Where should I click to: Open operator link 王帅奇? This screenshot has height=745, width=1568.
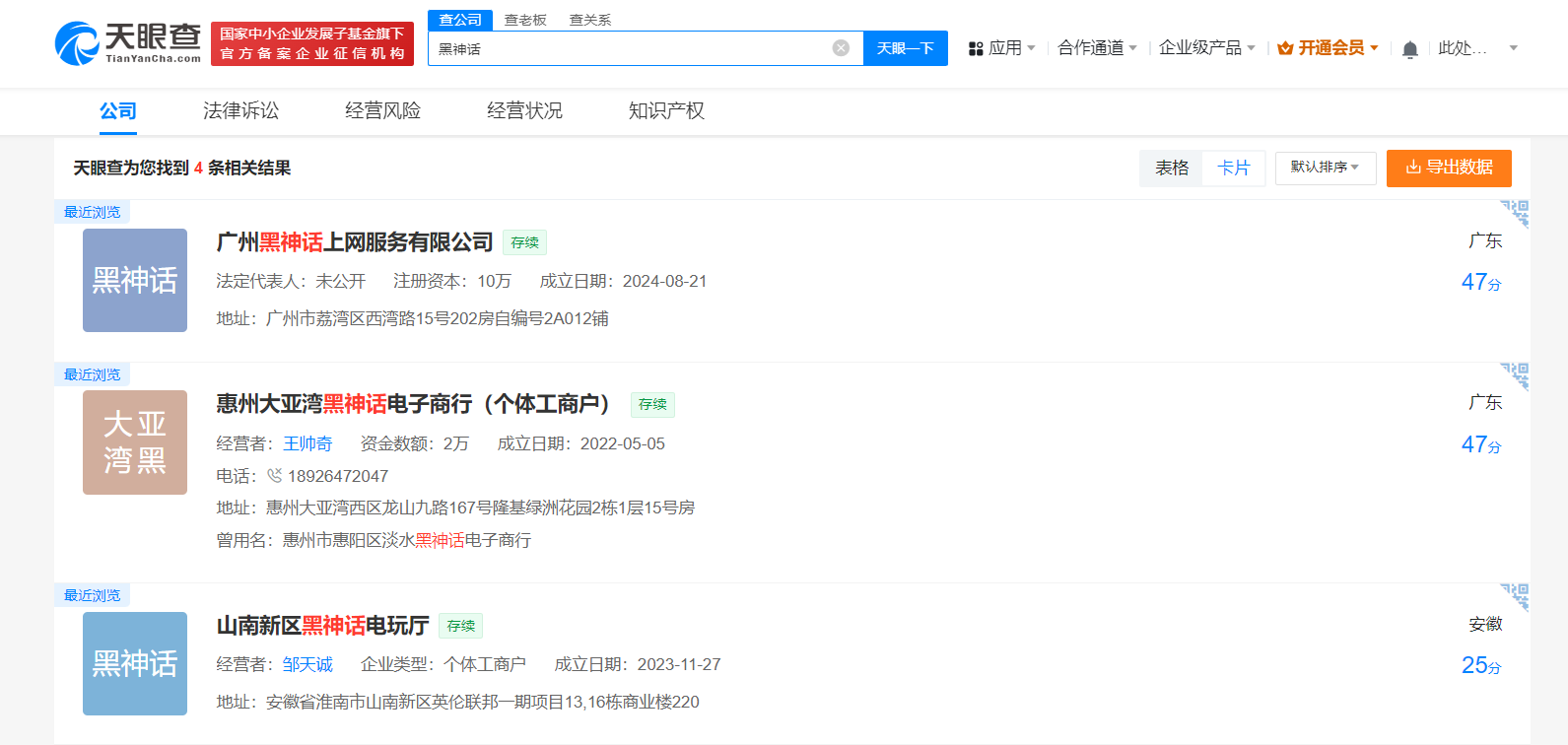(307, 444)
